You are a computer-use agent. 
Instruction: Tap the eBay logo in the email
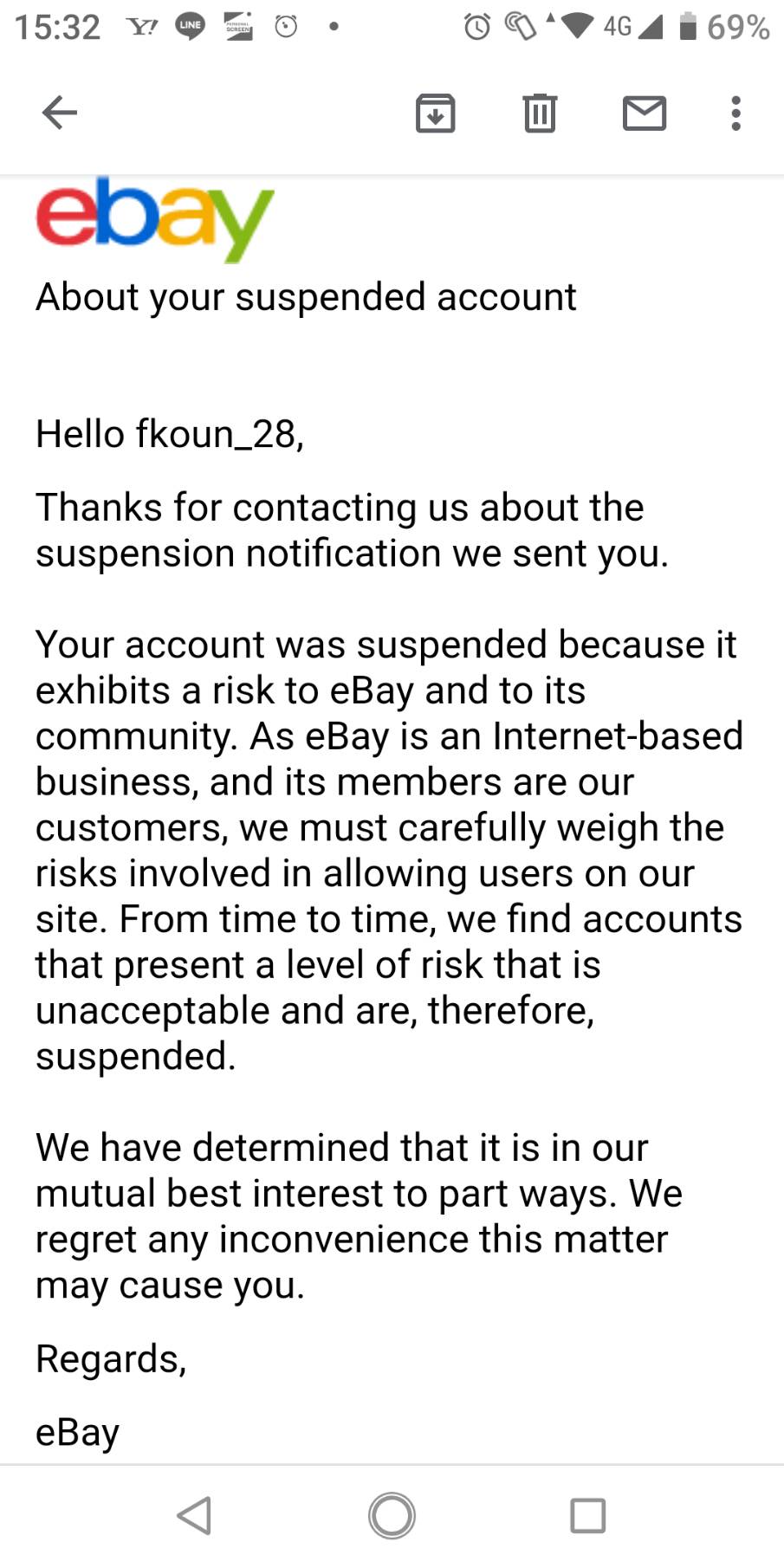click(x=154, y=218)
